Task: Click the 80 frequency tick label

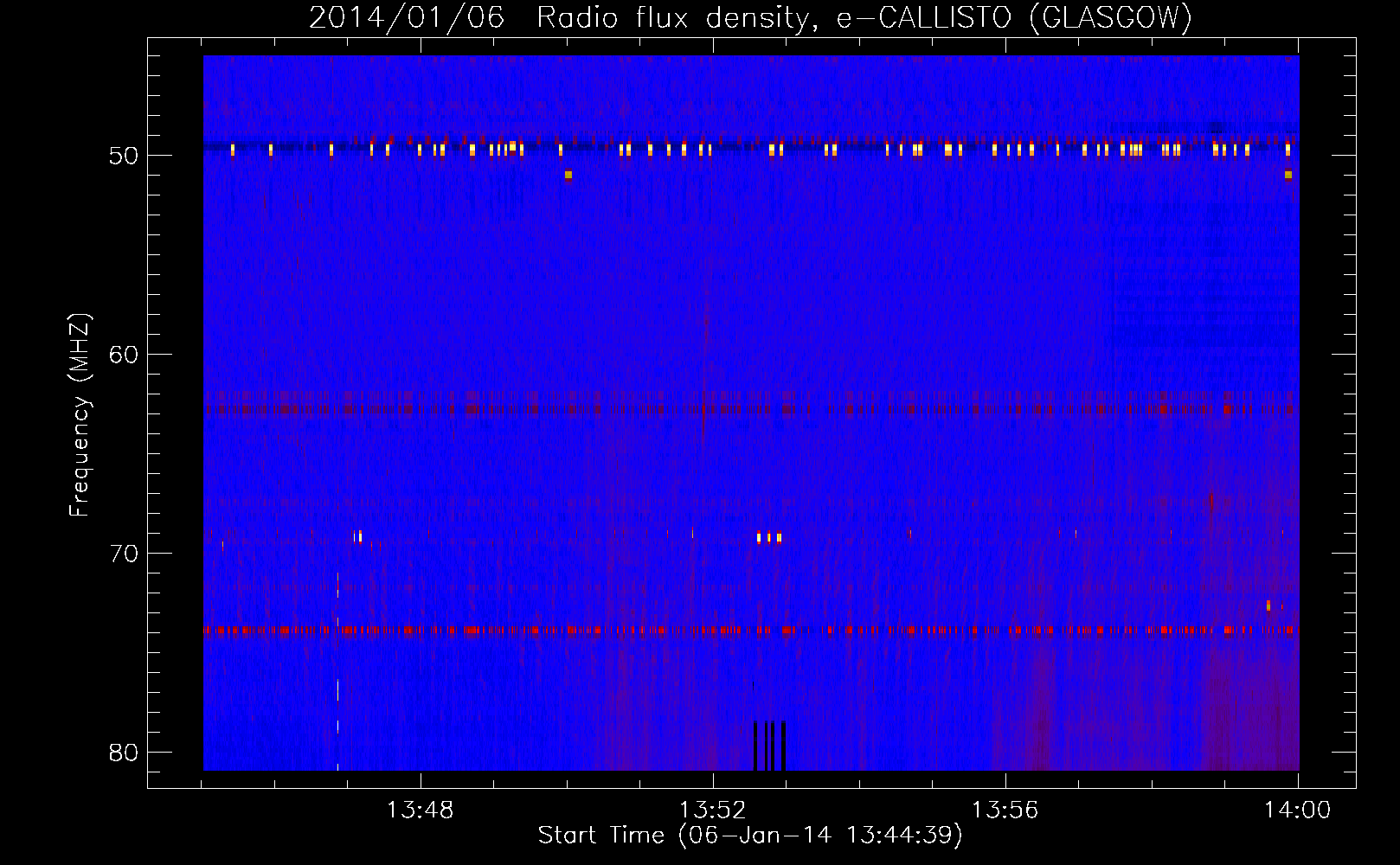Action: 125,753
